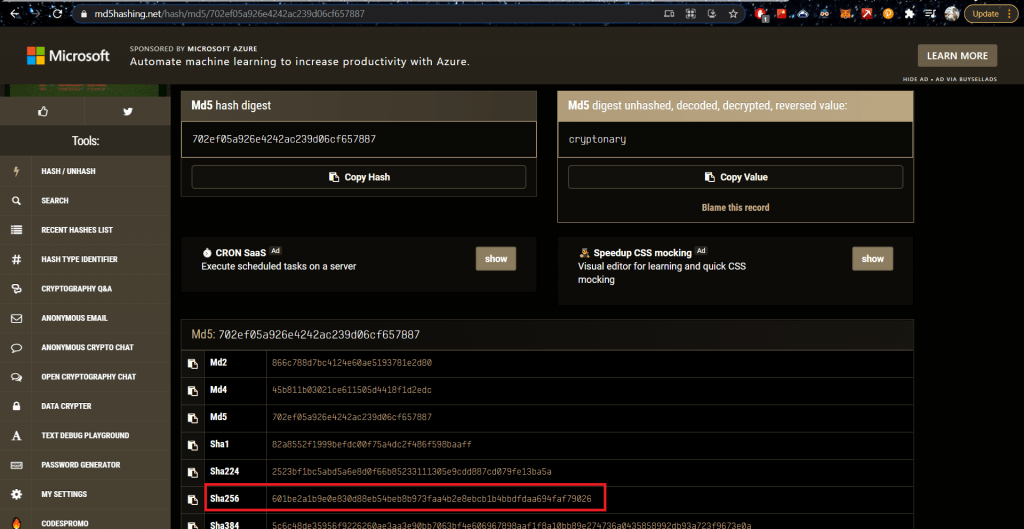The image size is (1024, 529).
Task: Open the MetaMask fox extension
Action: (x=845, y=14)
